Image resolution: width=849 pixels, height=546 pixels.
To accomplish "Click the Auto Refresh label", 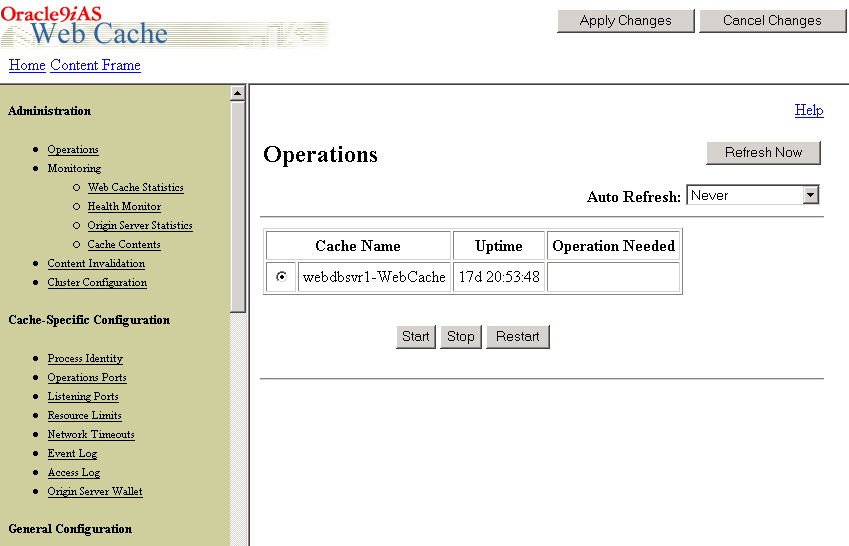I will (x=634, y=197).
